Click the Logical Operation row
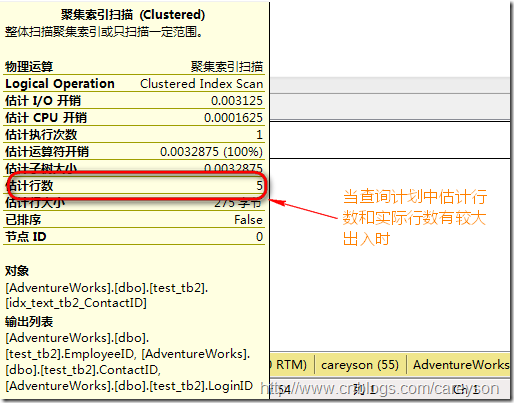Image resolution: width=514 pixels, height=403 pixels. click(134, 84)
